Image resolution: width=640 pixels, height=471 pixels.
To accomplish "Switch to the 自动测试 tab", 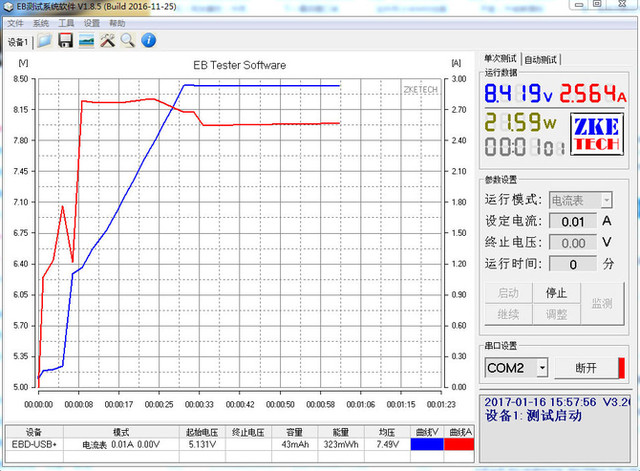I will [x=540, y=60].
